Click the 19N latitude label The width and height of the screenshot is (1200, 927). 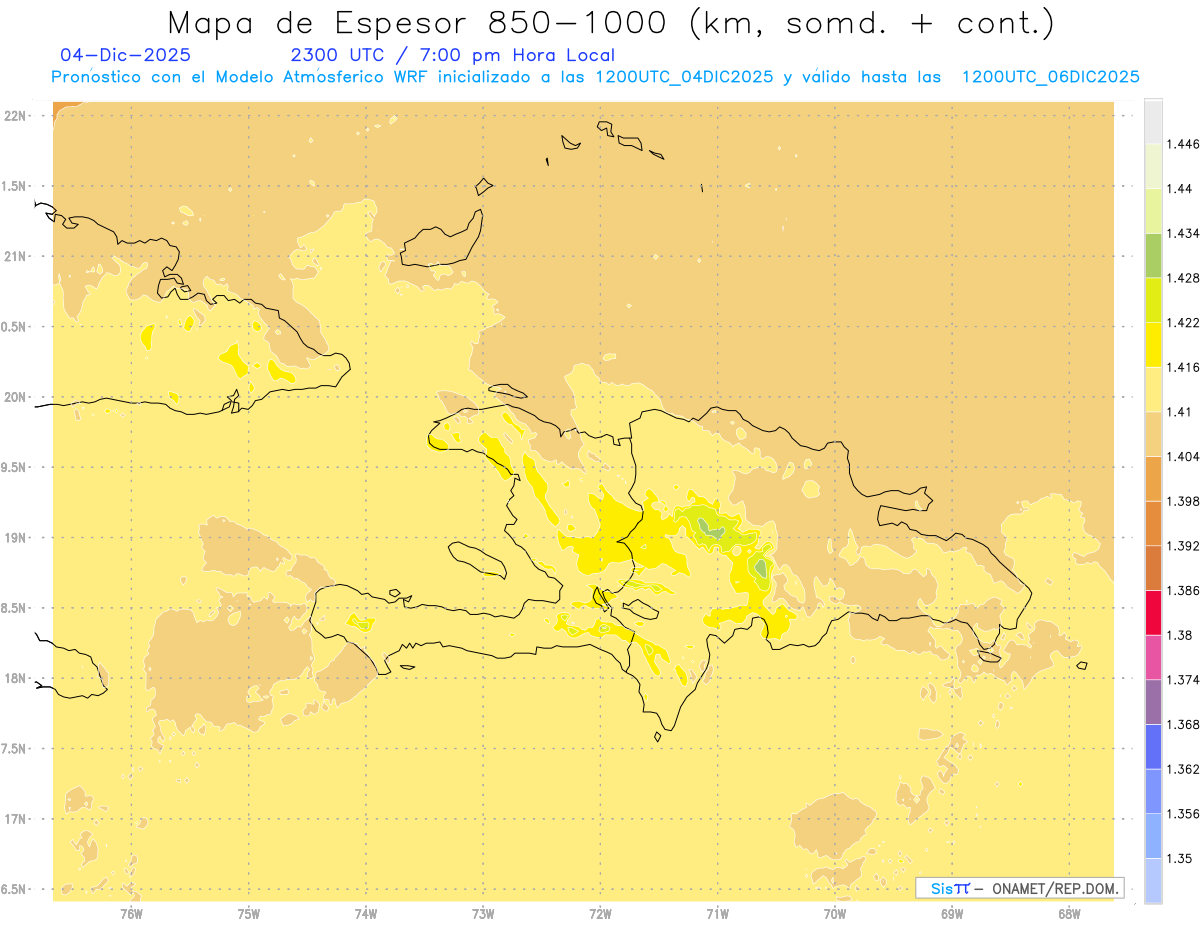15,538
